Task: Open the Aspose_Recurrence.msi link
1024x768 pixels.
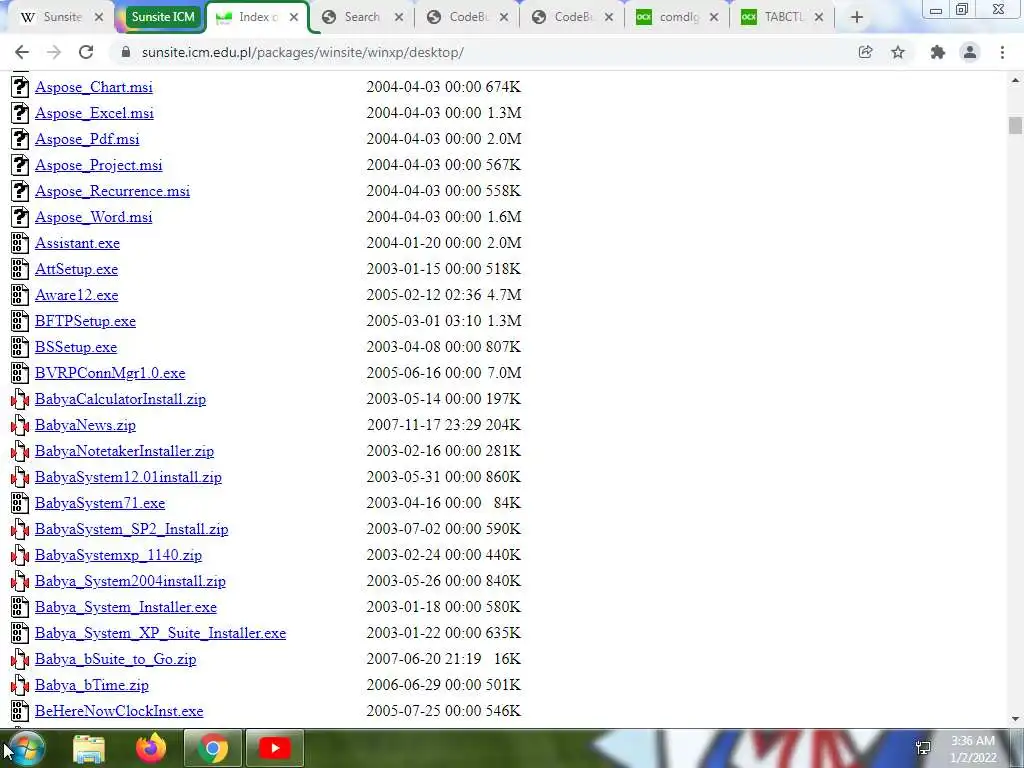Action: coord(112,191)
